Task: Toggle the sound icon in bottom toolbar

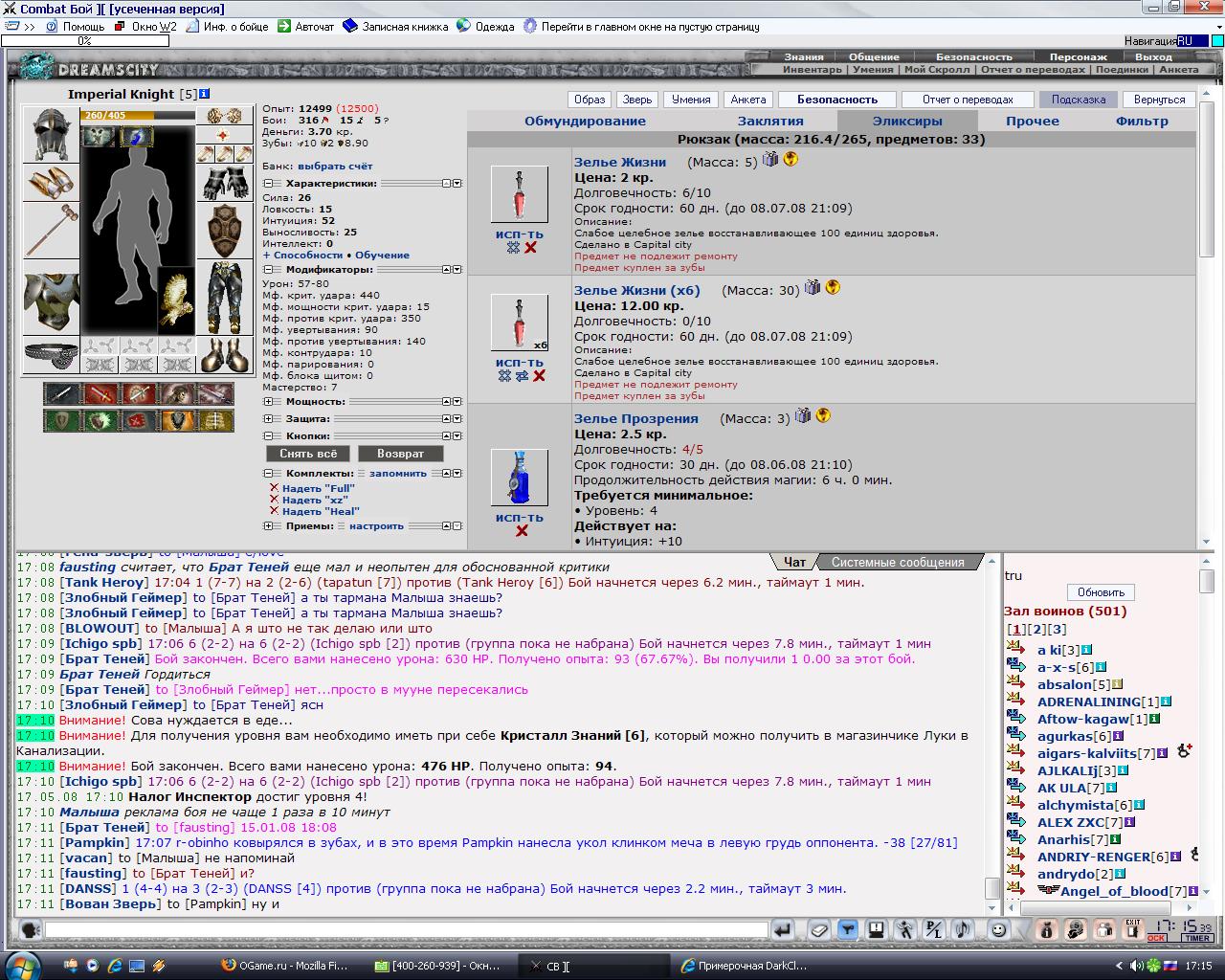Action: pyautogui.click(x=964, y=929)
